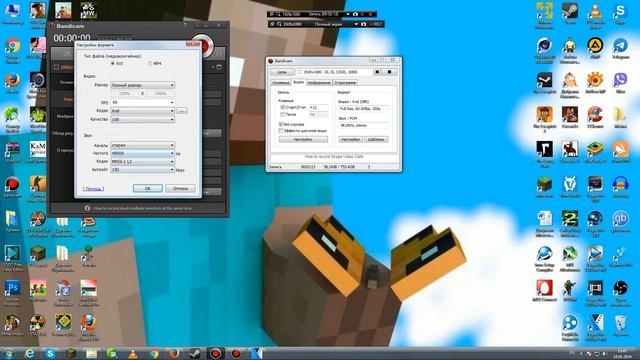640x360 pixels.
Task: Toggle the Start/Stop hotkey checkbox
Action: (282, 107)
